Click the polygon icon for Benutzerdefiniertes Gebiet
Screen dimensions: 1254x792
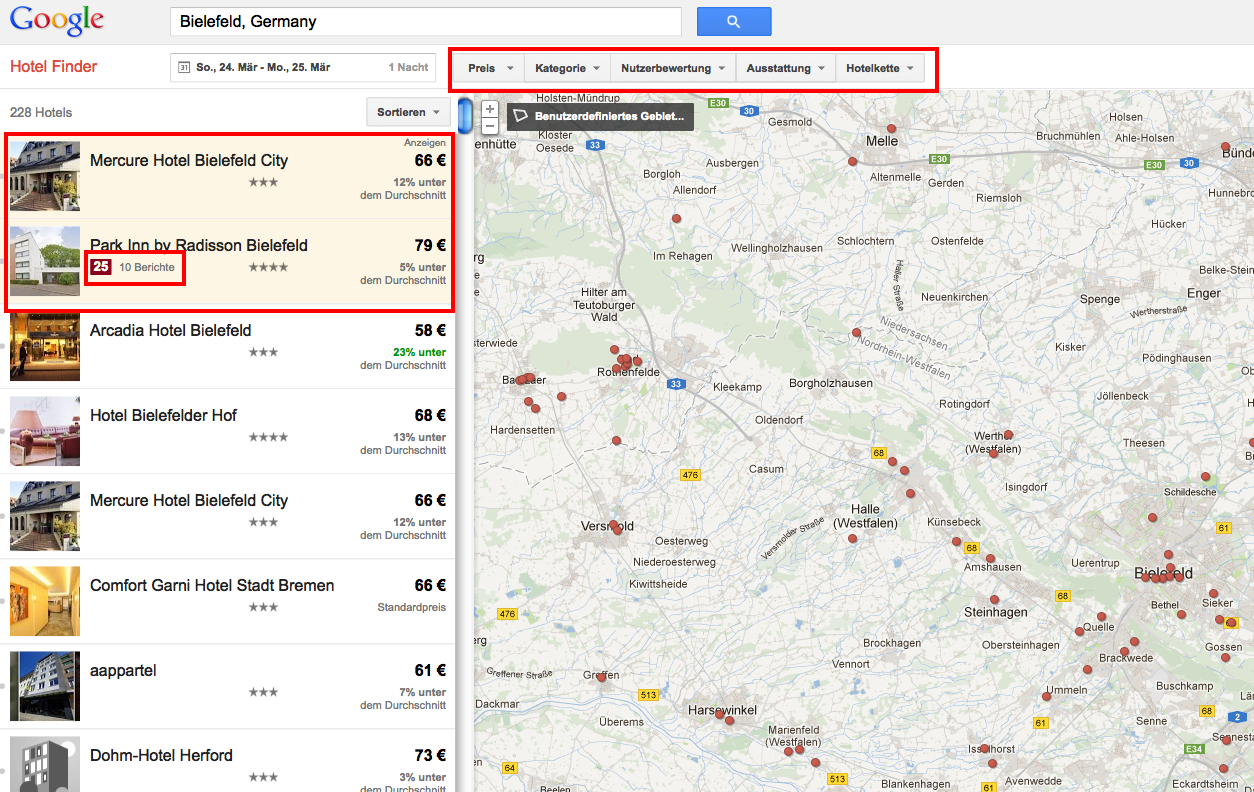[x=520, y=116]
